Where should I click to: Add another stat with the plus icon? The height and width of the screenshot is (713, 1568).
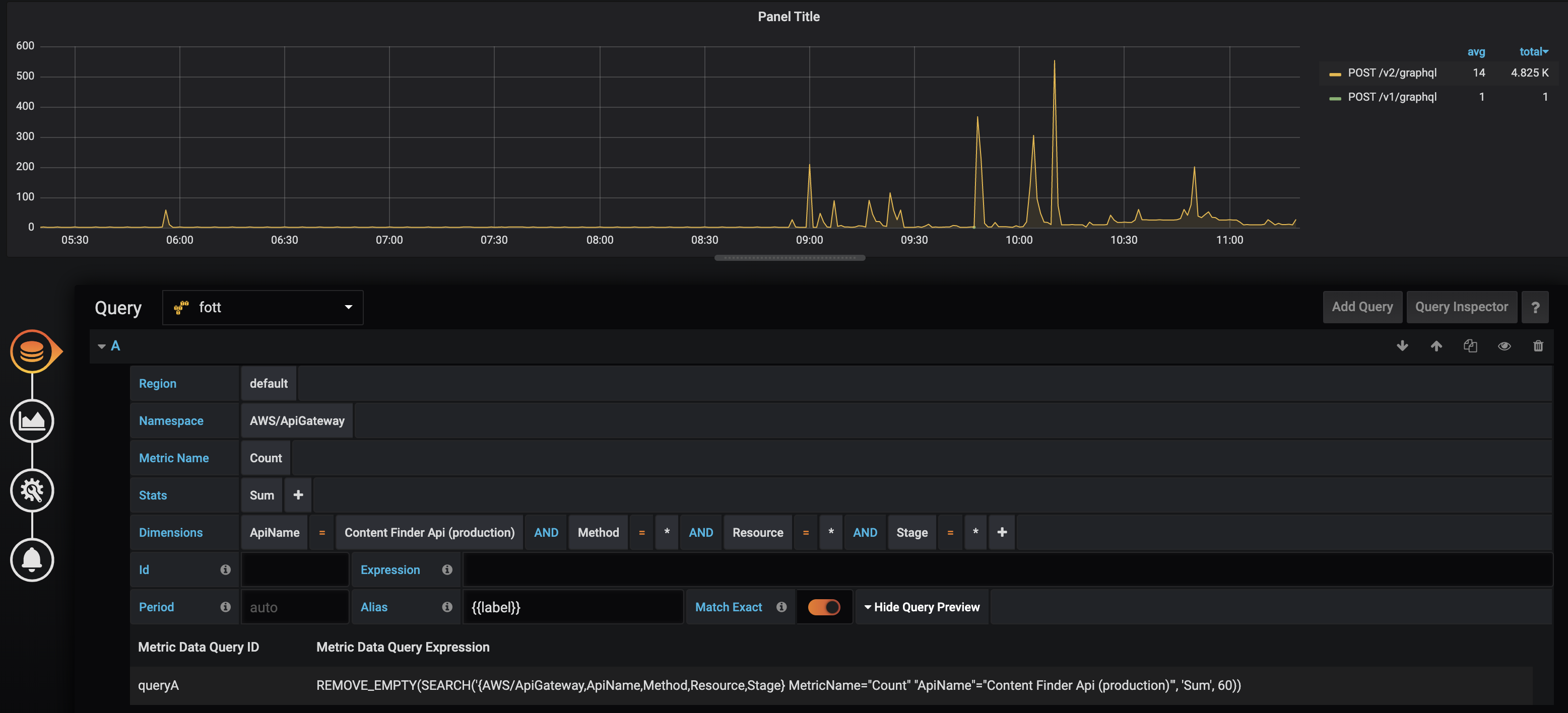point(298,494)
